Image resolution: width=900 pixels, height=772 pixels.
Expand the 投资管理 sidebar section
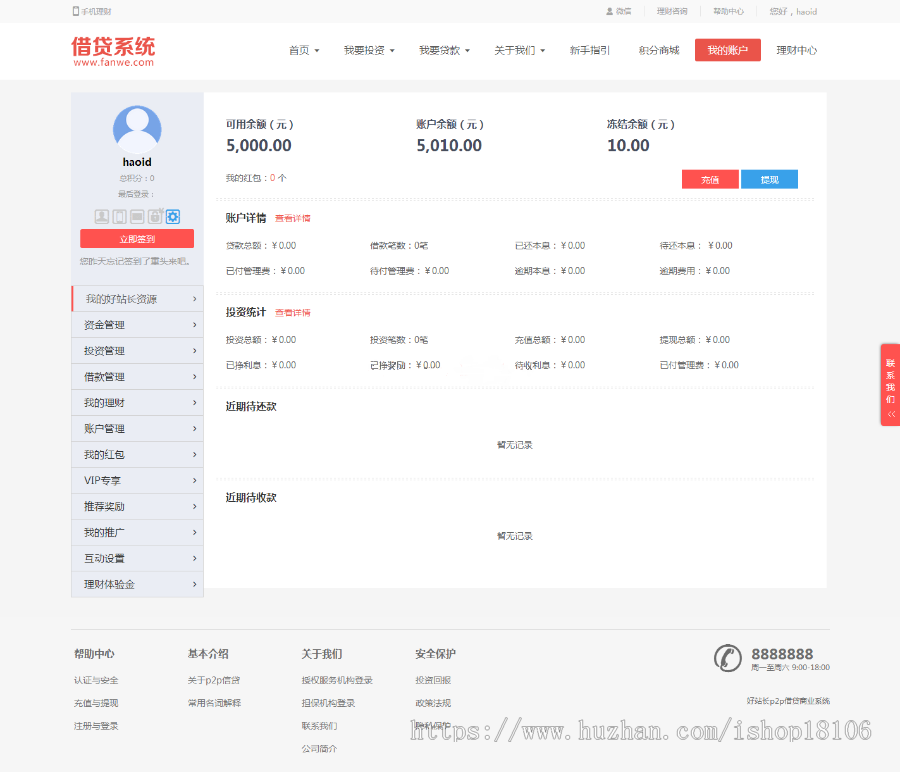[137, 350]
